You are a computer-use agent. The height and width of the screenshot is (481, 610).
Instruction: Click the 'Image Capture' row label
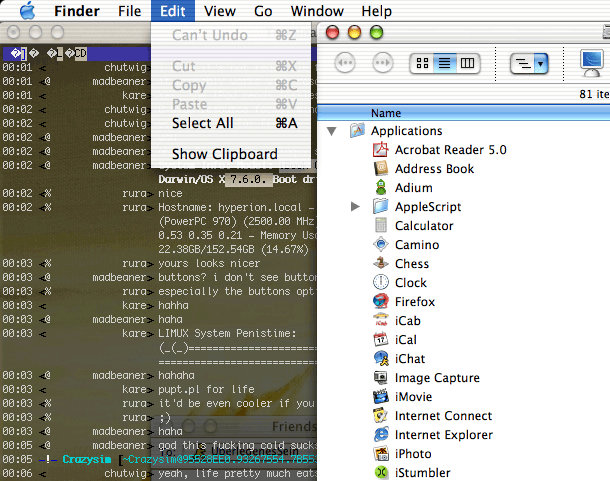click(x=437, y=378)
